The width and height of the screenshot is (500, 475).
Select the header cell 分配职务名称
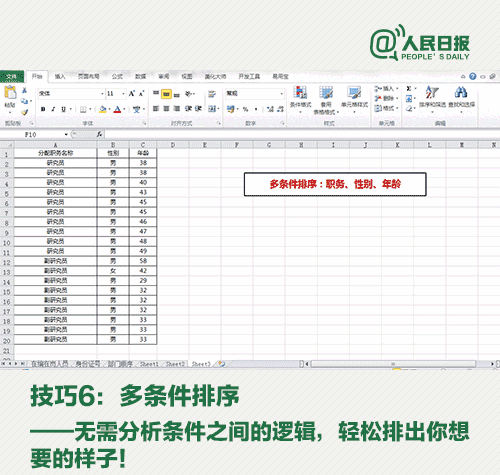pyautogui.click(x=56, y=153)
